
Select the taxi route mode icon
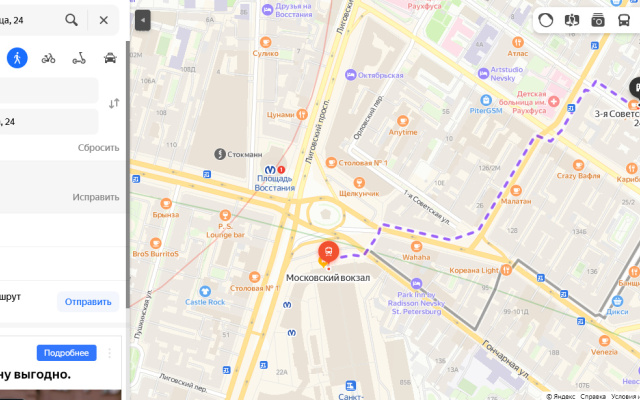click(110, 58)
